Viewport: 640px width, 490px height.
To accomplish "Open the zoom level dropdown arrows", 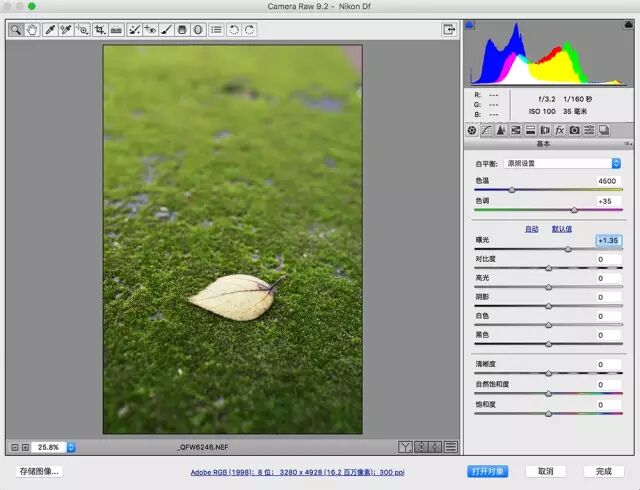I will pos(71,448).
